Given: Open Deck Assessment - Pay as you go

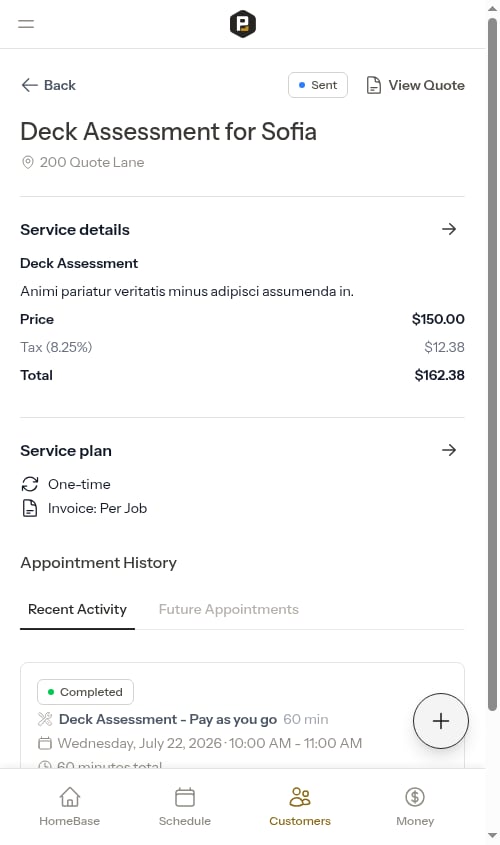Looking at the screenshot, I should (168, 719).
